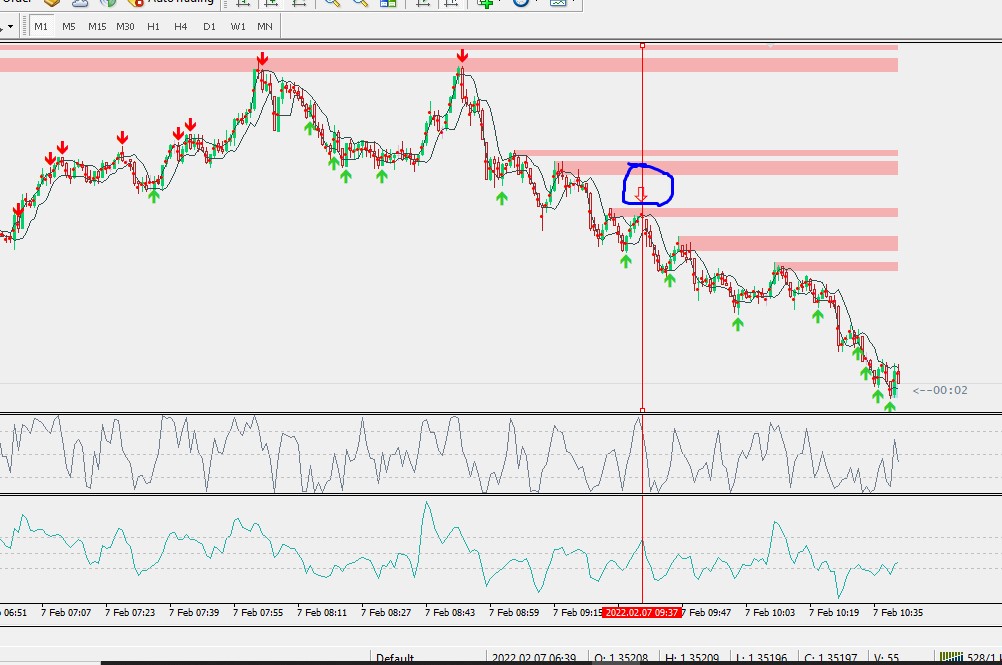Click the 7 Feb 10:19 time label

(834, 612)
